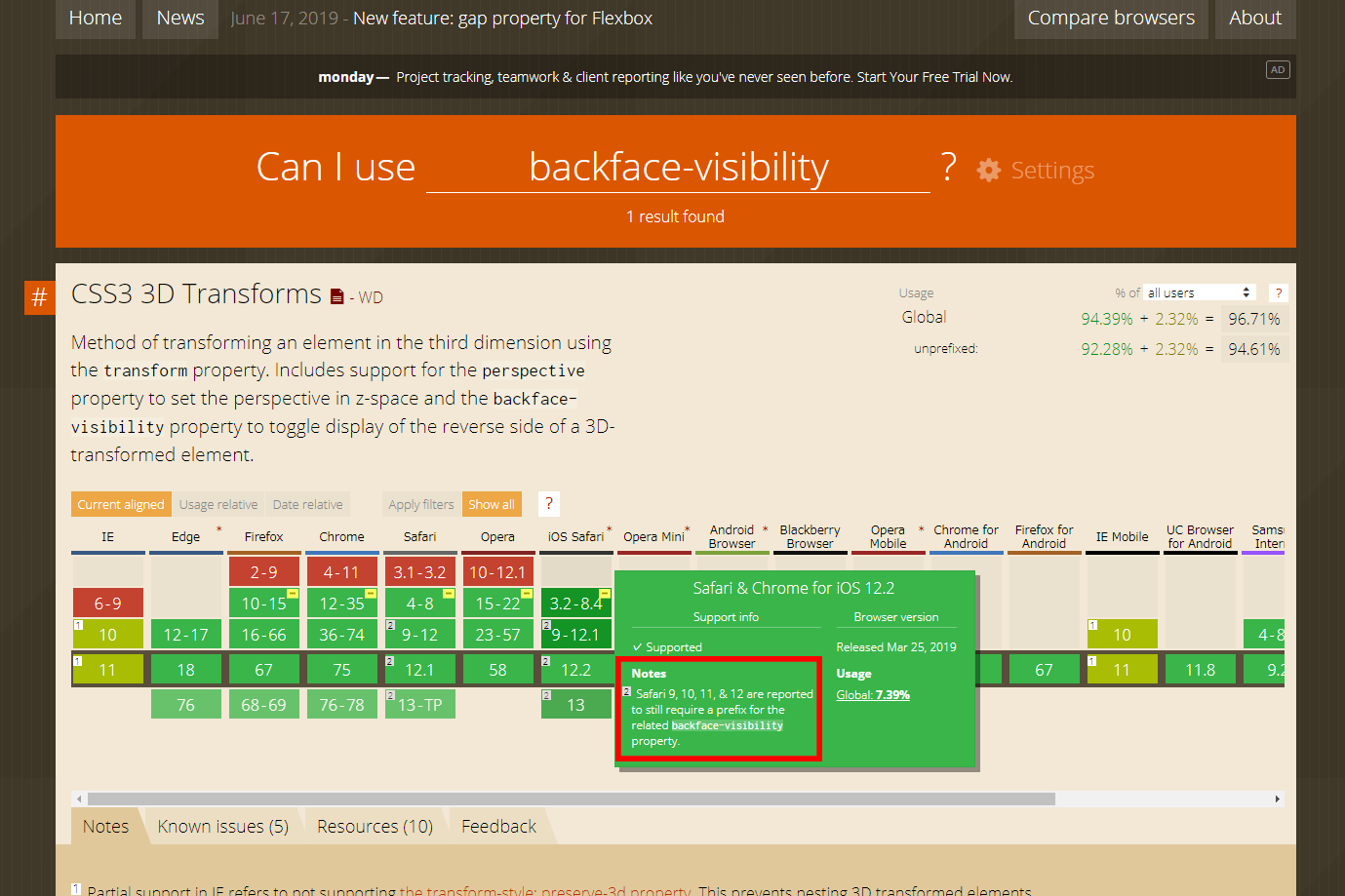This screenshot has width=1345, height=896.
Task: Open the usage help question mark
Action: click(x=1279, y=292)
